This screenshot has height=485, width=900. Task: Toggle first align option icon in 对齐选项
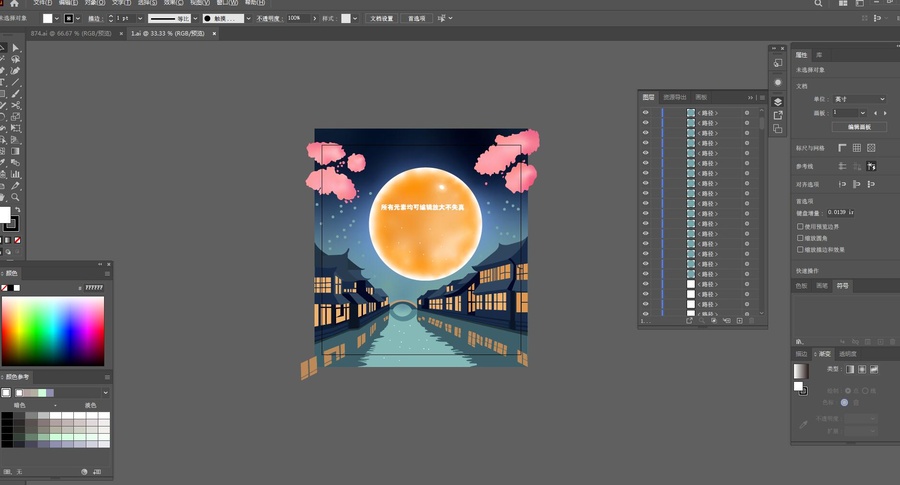pos(842,184)
